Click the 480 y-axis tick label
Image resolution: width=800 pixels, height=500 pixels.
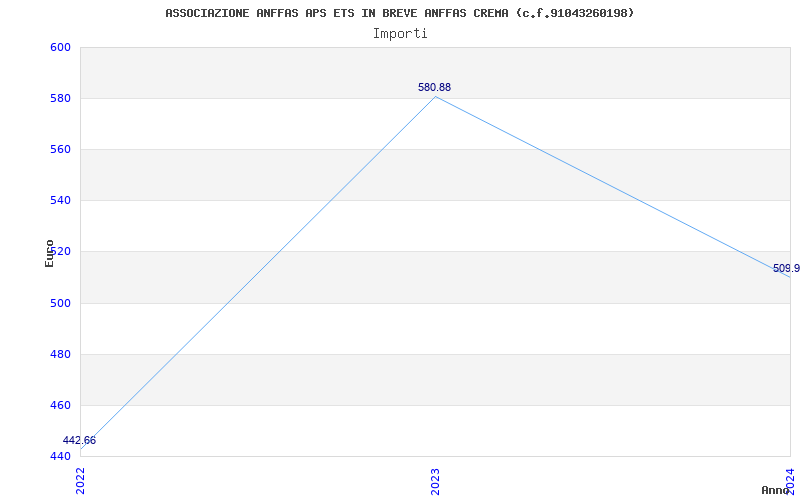tap(60, 354)
